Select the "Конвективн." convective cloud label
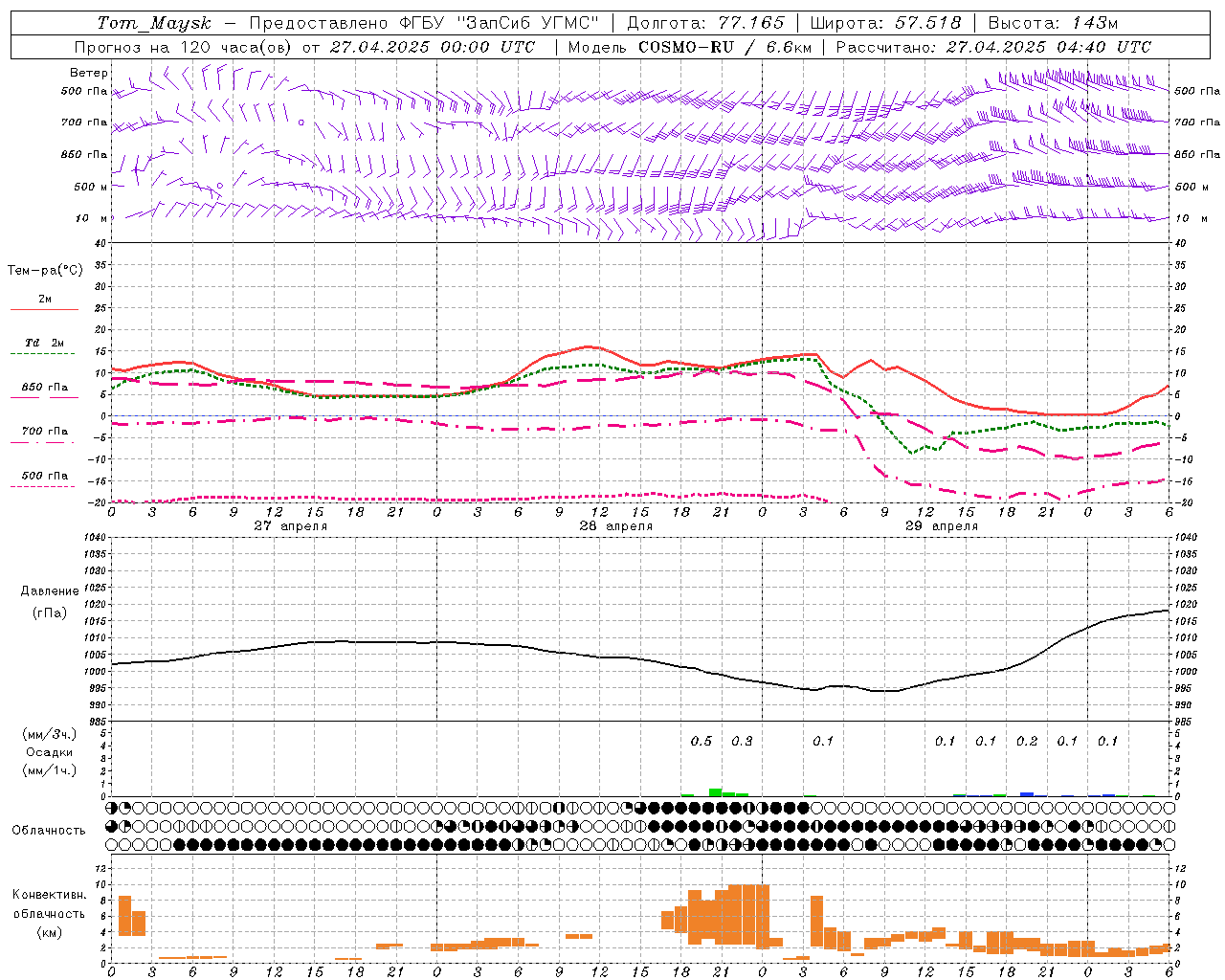Viewport: 1225px width, 980px height. [49, 895]
